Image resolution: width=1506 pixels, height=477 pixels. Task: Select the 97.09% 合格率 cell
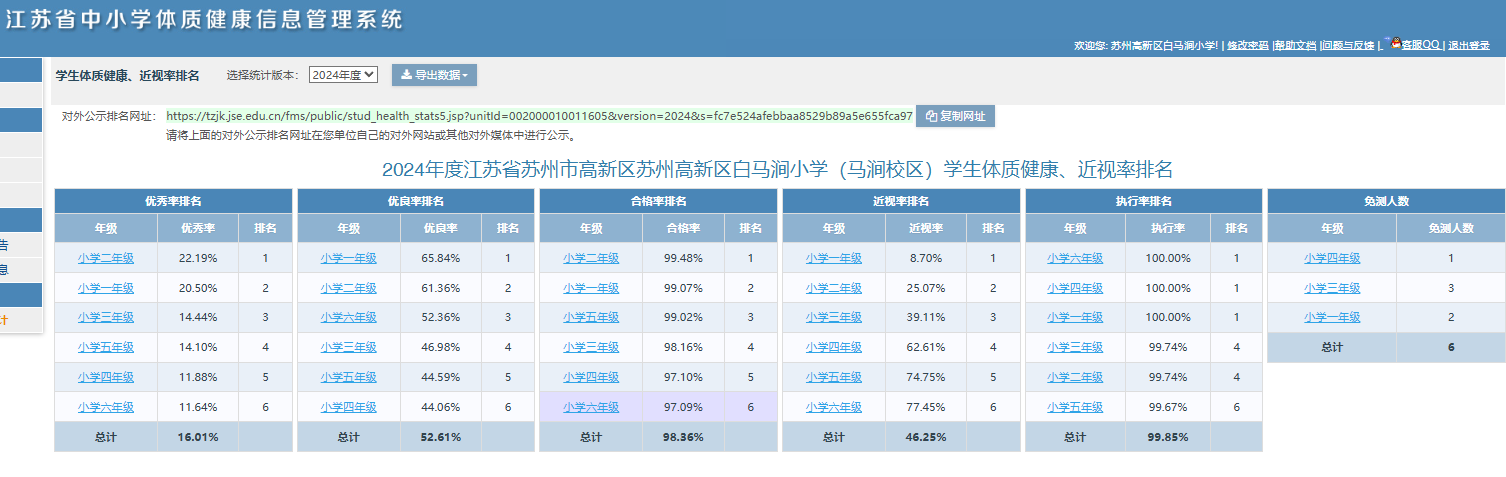pos(682,407)
